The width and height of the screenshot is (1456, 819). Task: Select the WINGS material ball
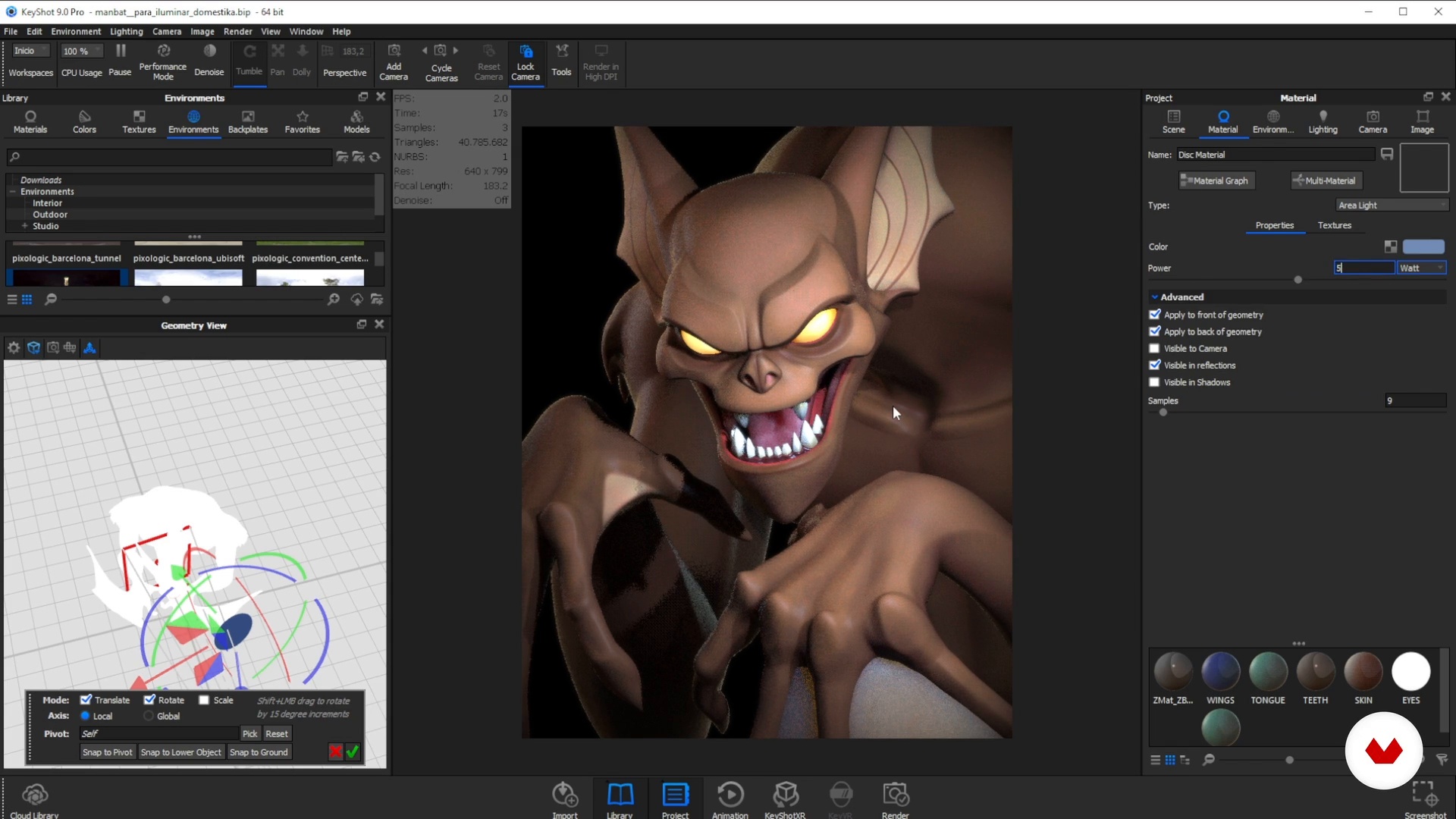1220,672
